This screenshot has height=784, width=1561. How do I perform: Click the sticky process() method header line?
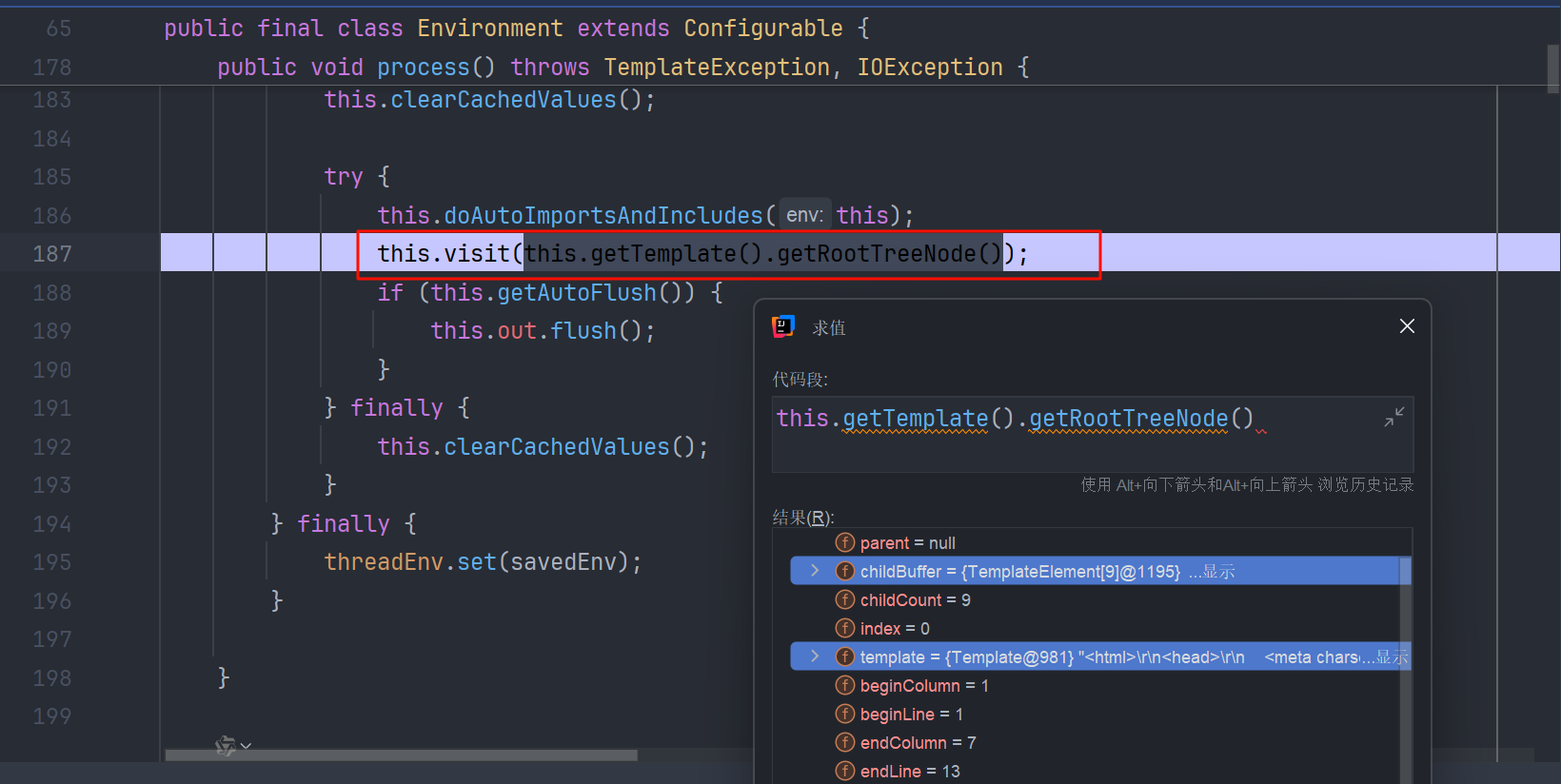[623, 68]
